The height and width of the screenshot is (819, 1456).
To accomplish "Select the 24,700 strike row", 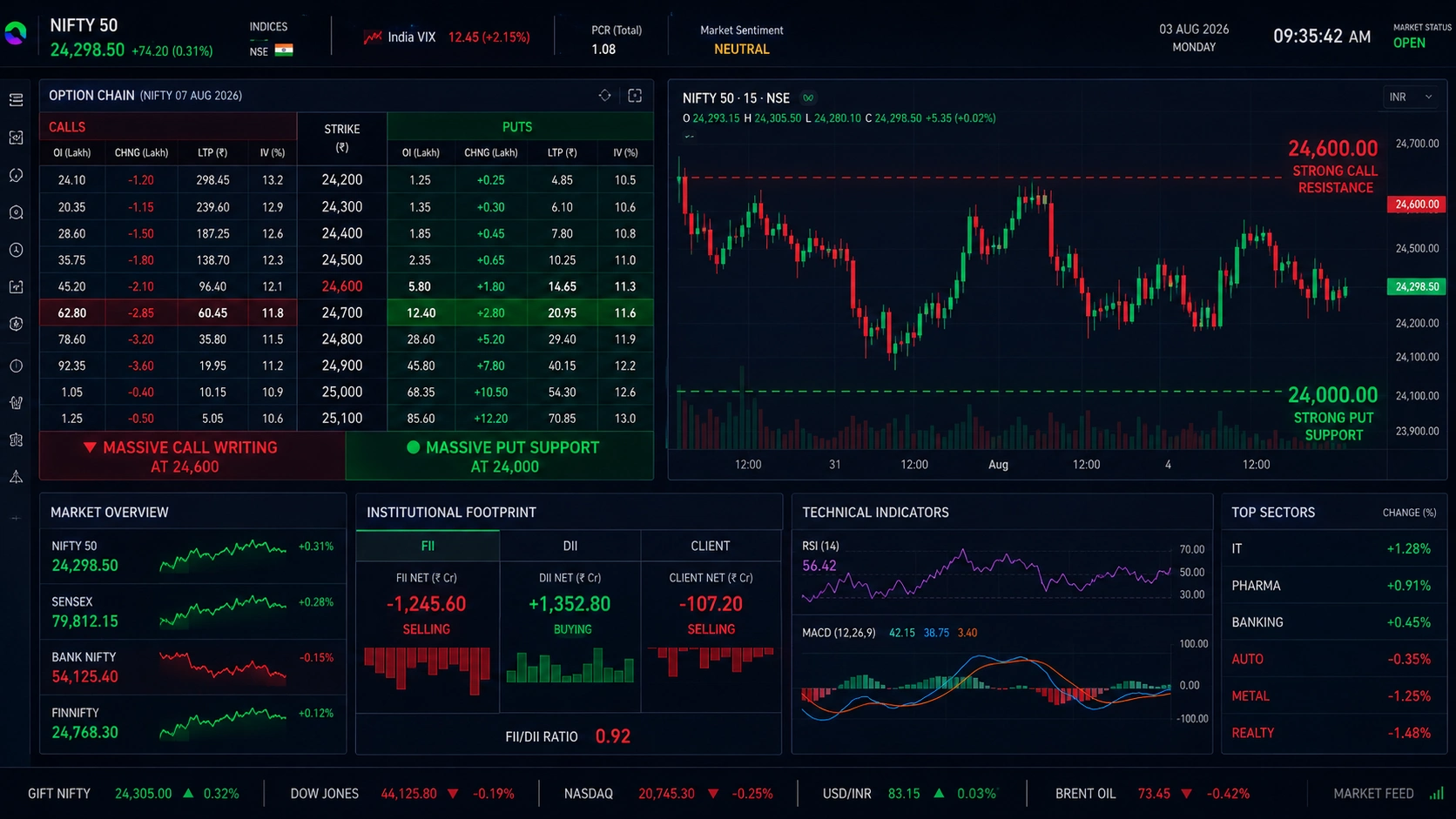I will click(347, 312).
